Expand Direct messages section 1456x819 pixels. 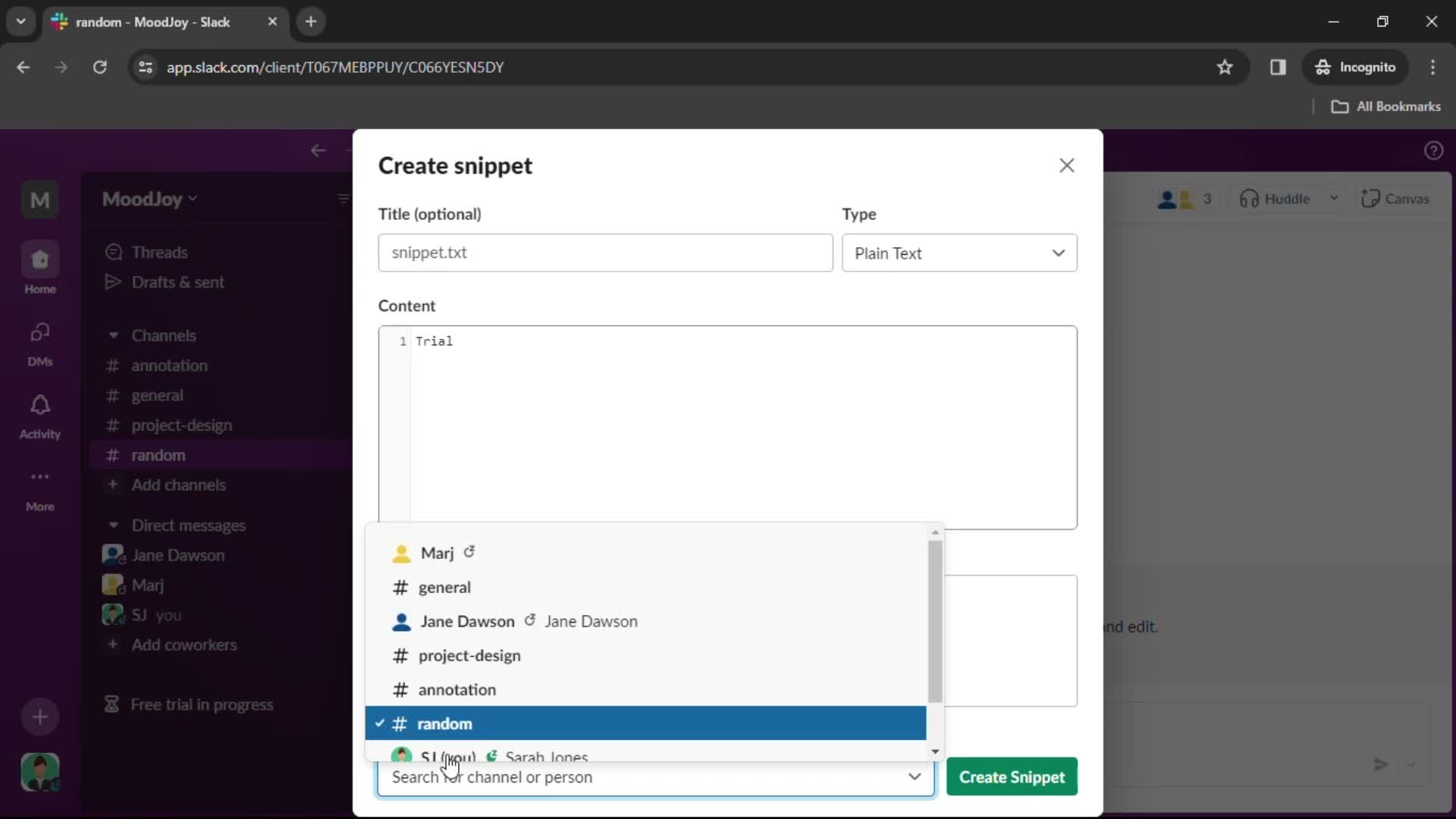[x=113, y=524]
